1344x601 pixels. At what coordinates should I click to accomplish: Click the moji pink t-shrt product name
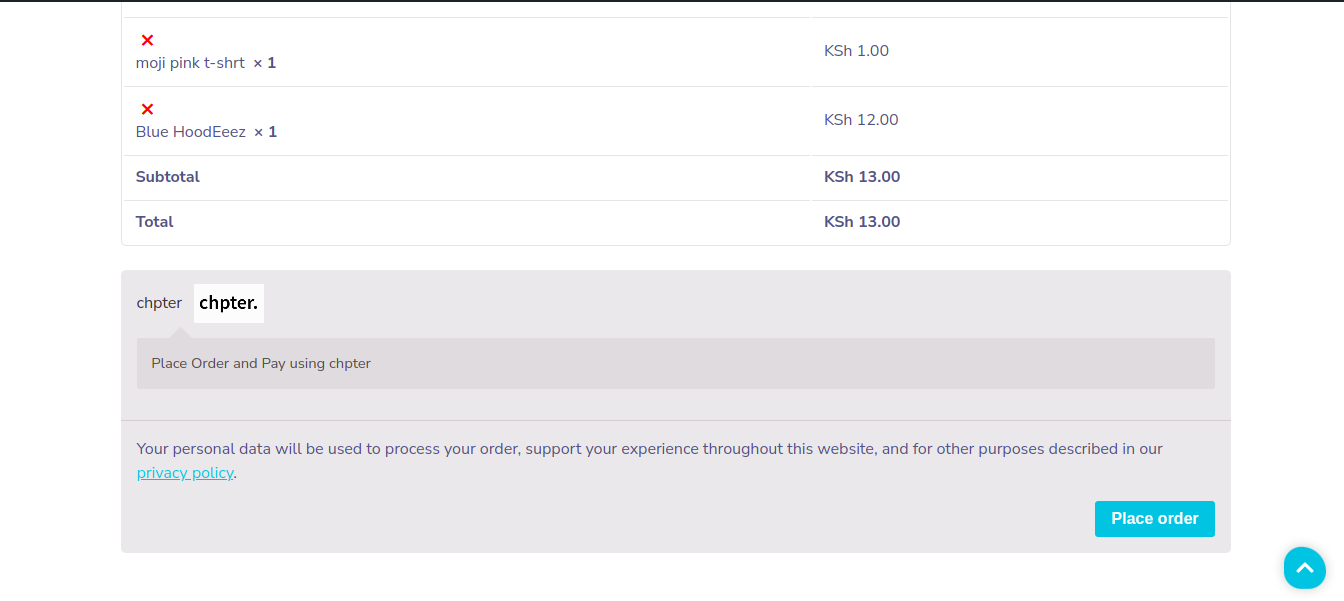tap(190, 63)
